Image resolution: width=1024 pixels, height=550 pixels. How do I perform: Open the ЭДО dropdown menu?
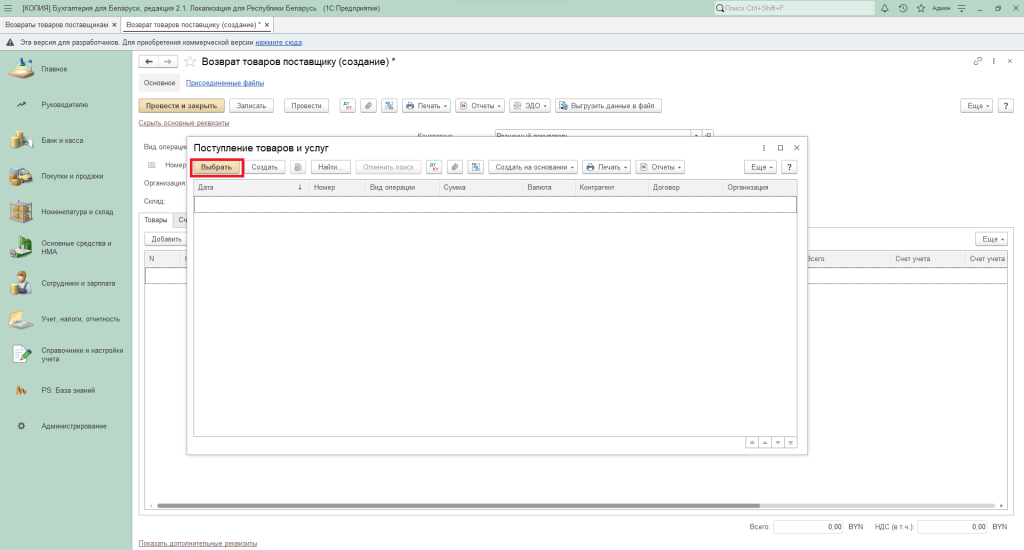(528, 105)
